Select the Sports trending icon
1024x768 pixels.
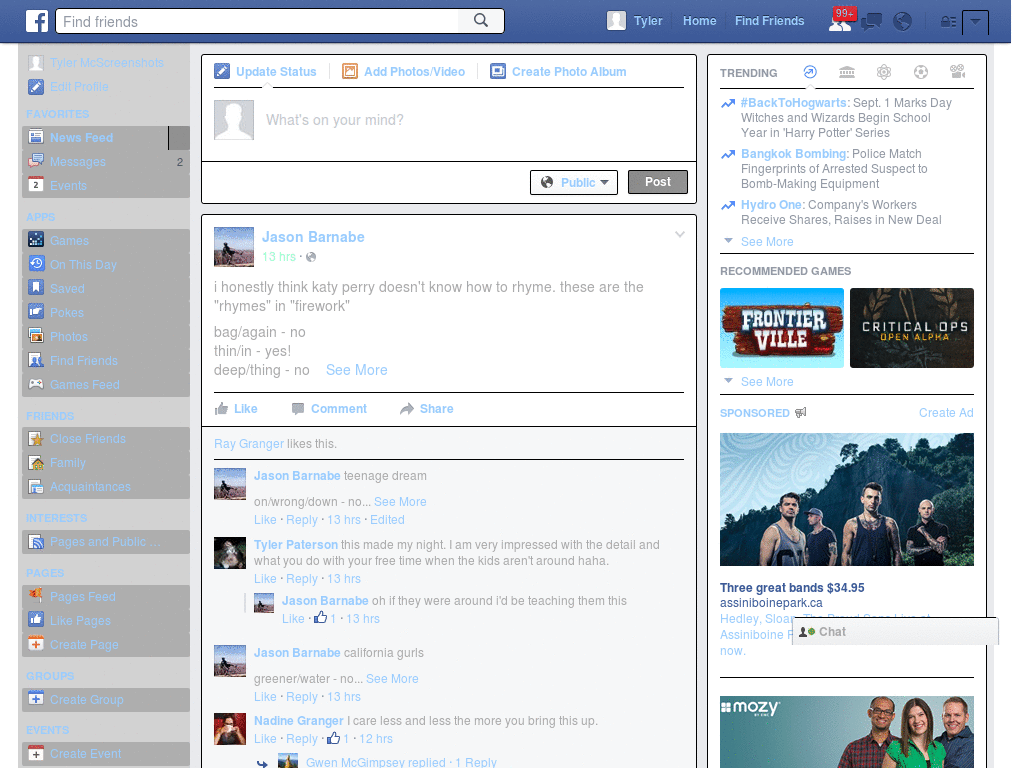921,72
